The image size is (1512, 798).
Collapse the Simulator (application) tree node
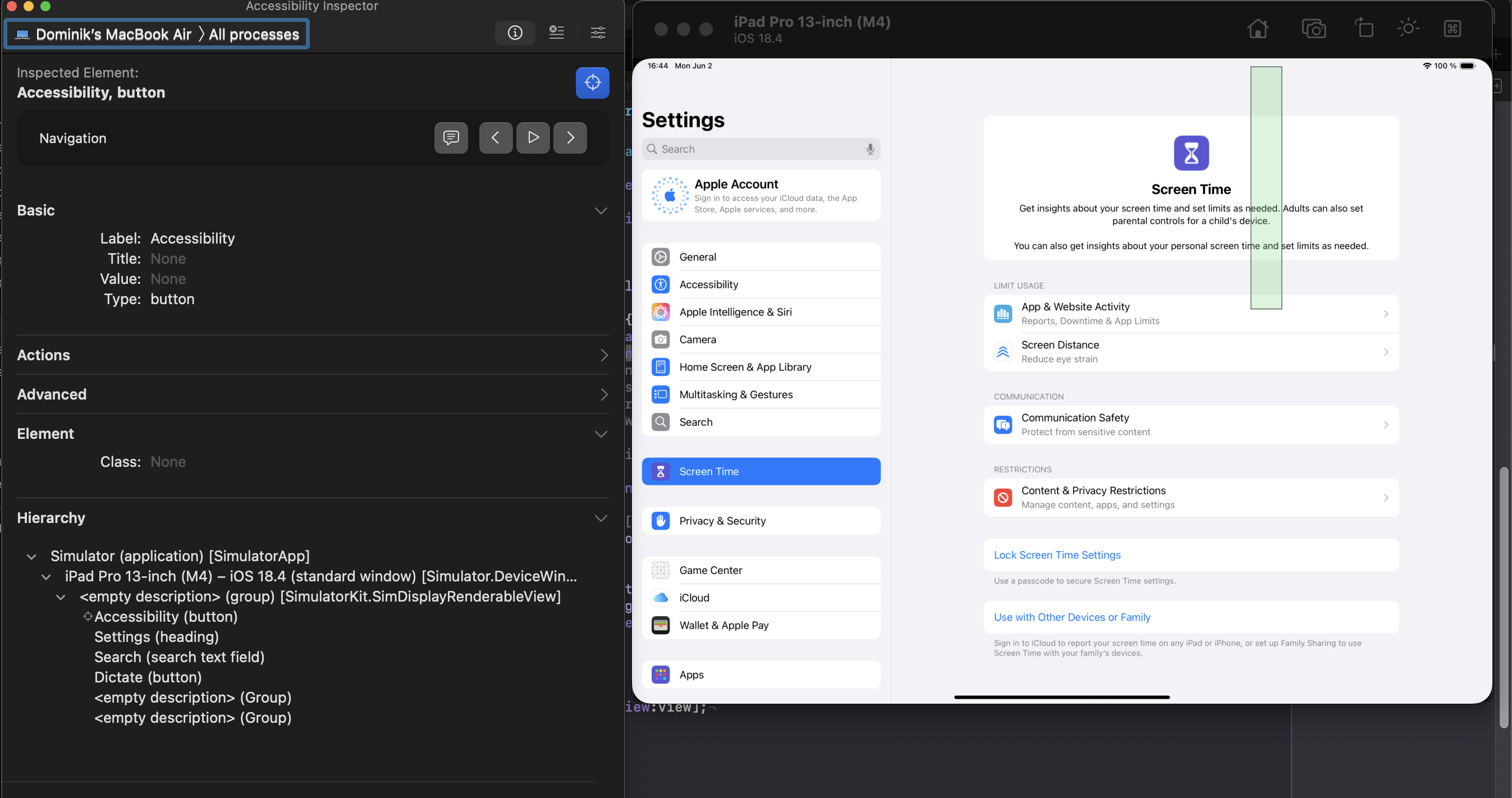[x=31, y=557]
